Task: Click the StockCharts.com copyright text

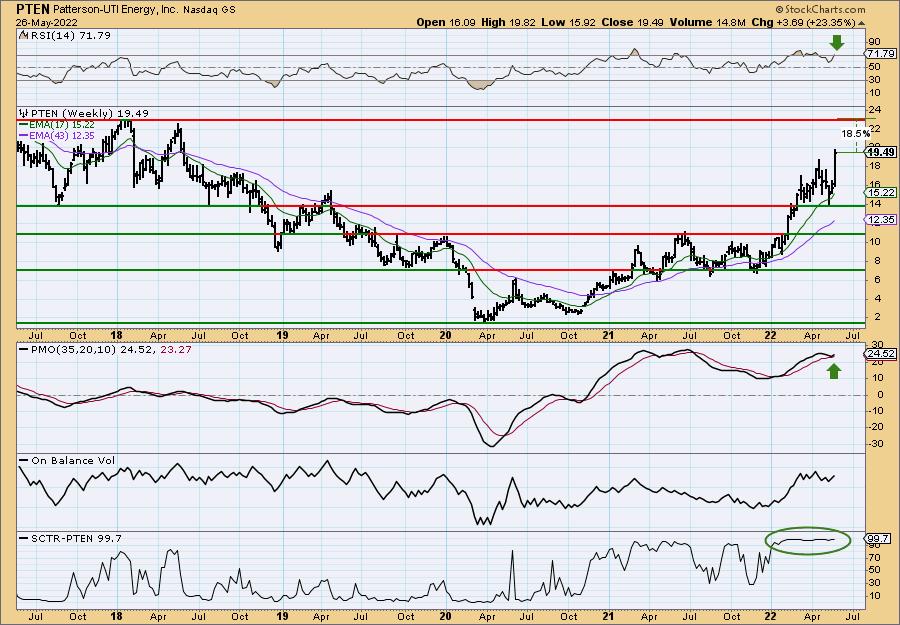Action: [820, 9]
